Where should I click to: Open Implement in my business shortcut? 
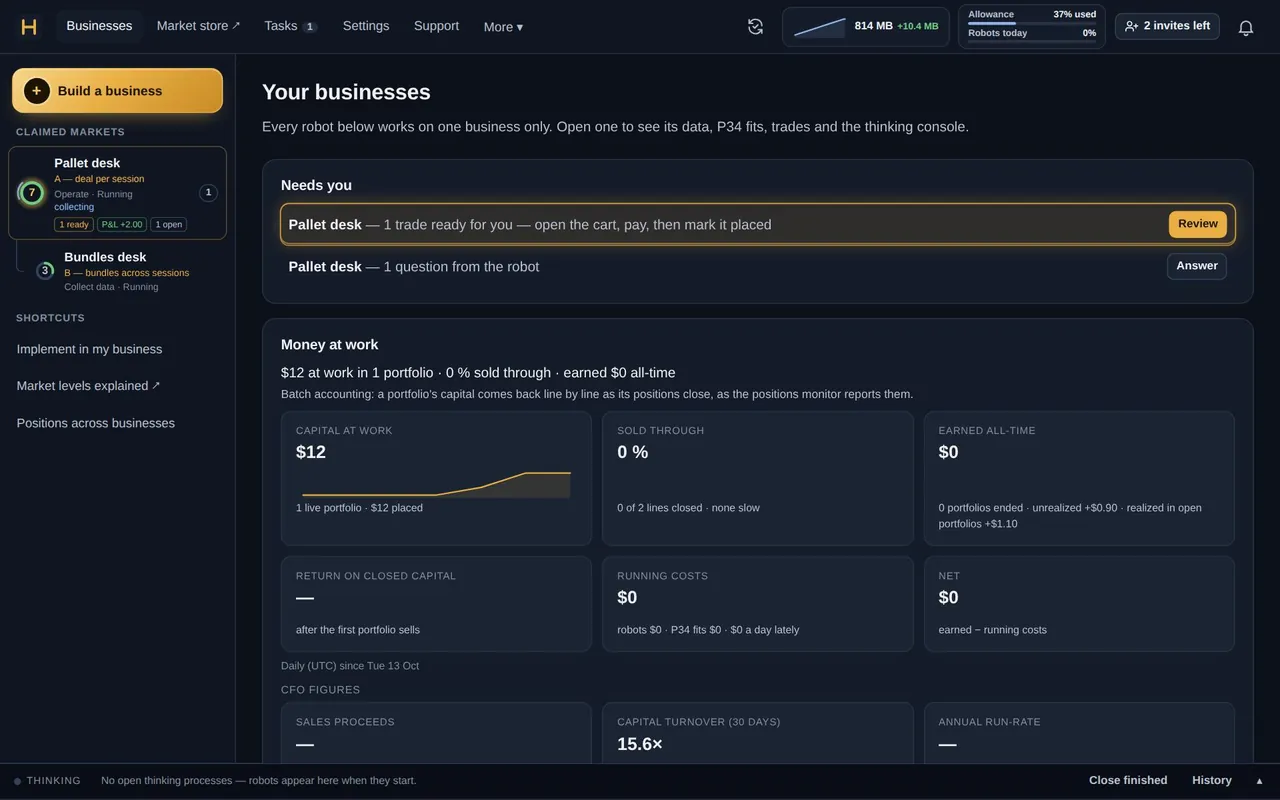tap(89, 349)
